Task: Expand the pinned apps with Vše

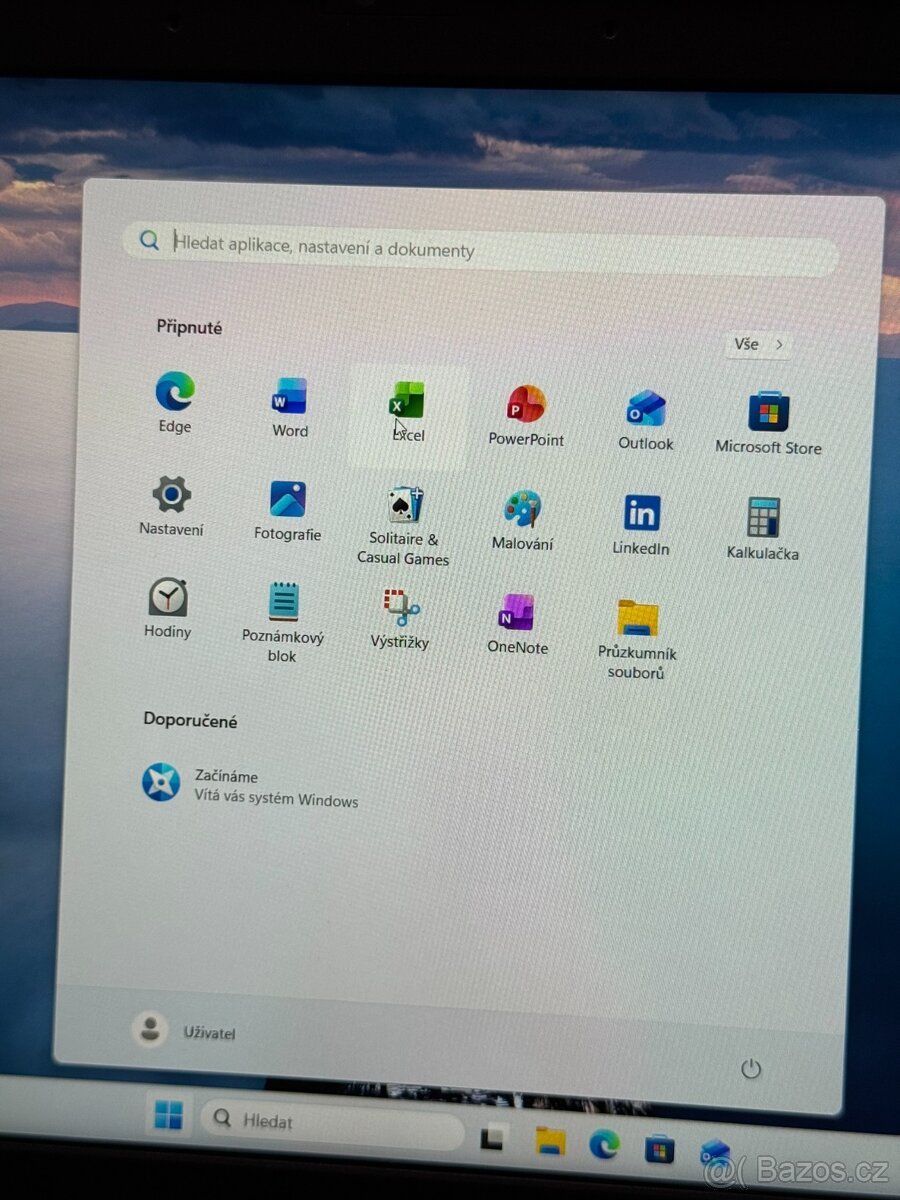Action: pos(757,344)
